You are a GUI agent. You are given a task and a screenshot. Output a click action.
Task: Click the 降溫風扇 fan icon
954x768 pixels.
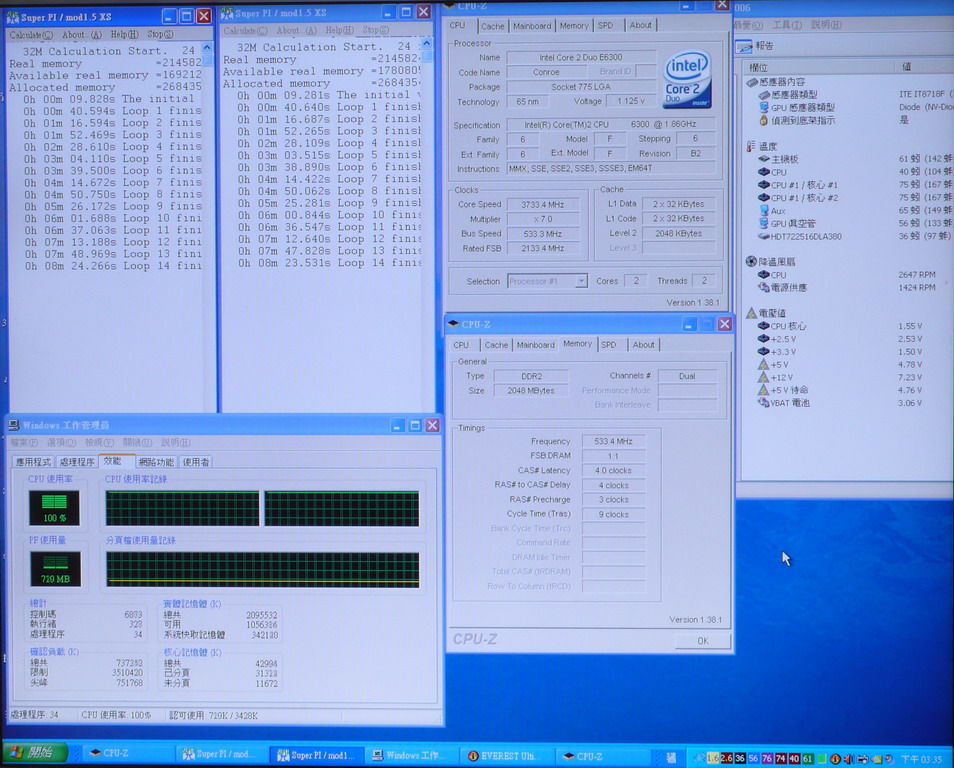click(x=751, y=261)
